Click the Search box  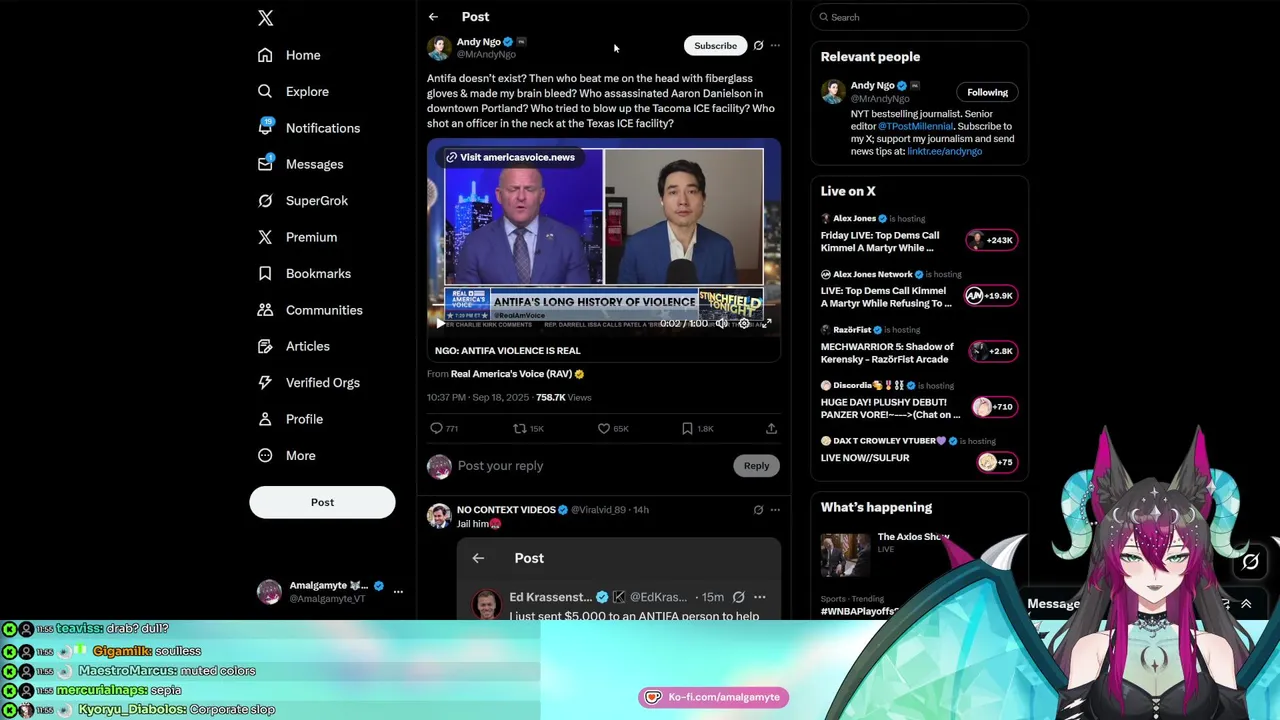[x=919, y=17]
